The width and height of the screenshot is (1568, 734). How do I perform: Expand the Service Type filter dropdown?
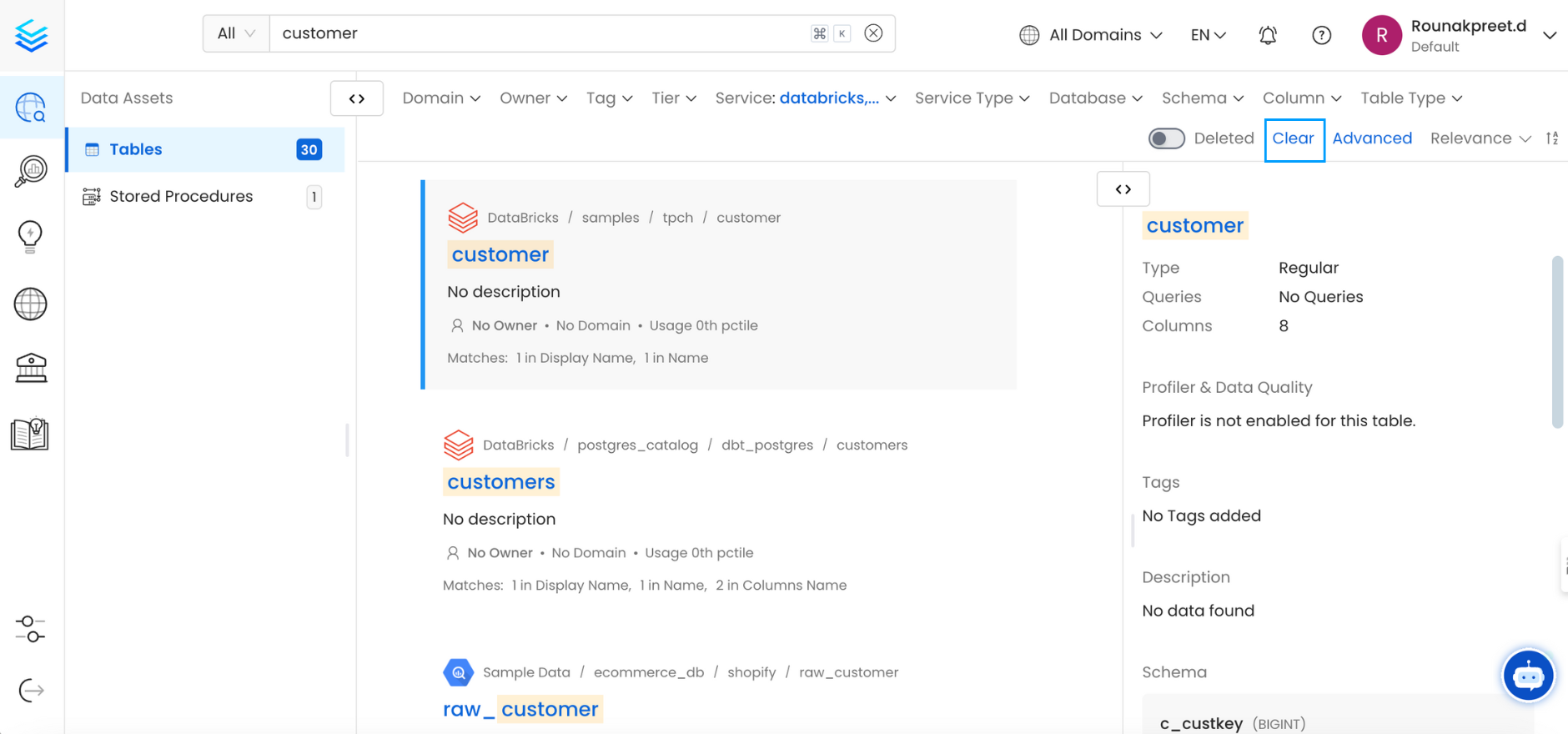pyautogui.click(x=972, y=98)
